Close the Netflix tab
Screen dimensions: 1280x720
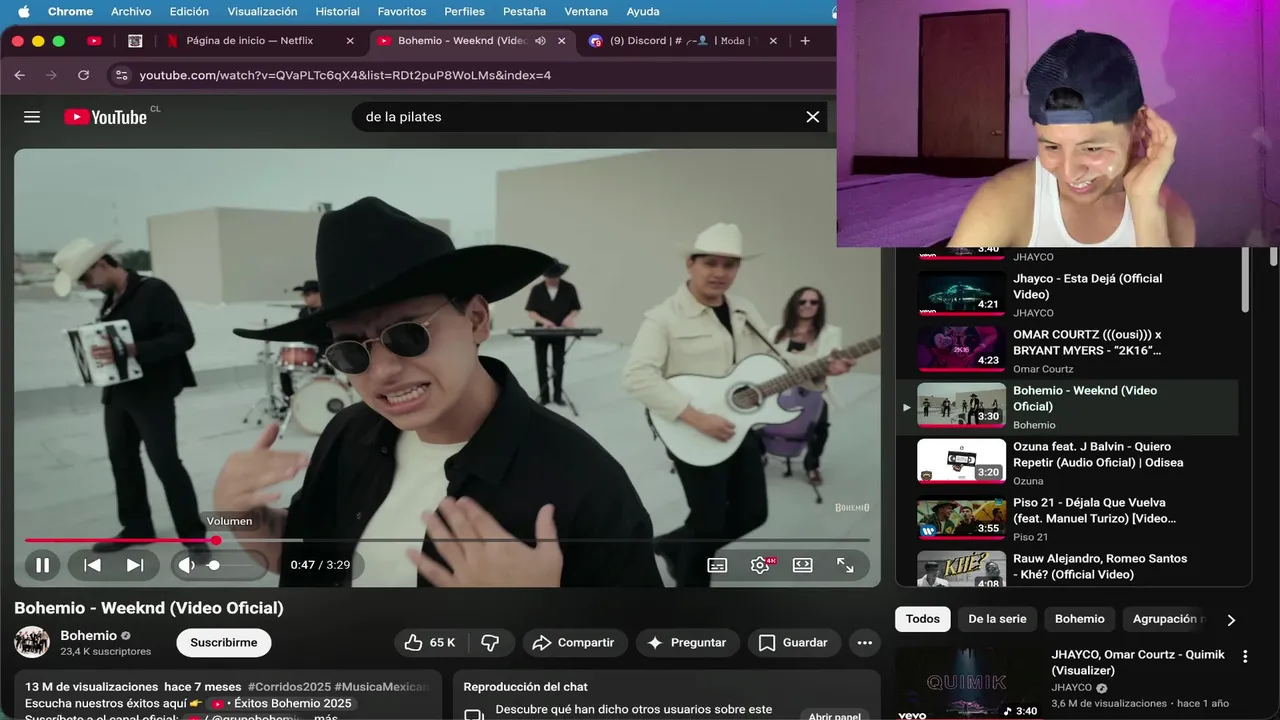[x=350, y=41]
